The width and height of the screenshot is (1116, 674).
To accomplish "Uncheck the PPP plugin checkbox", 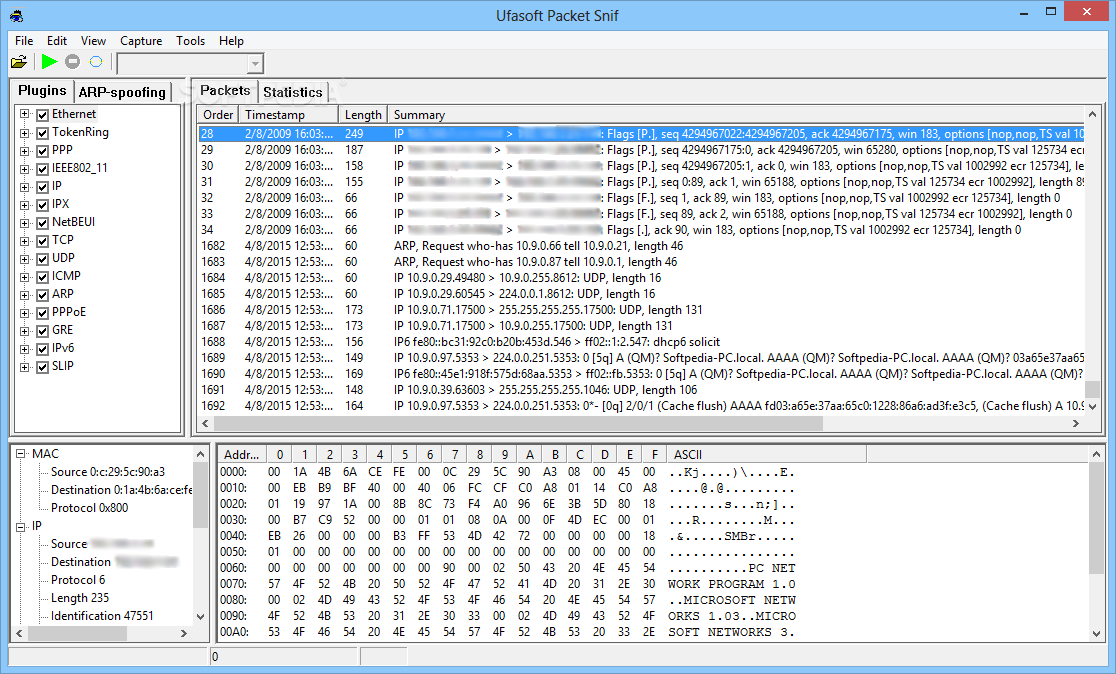I will tap(43, 151).
